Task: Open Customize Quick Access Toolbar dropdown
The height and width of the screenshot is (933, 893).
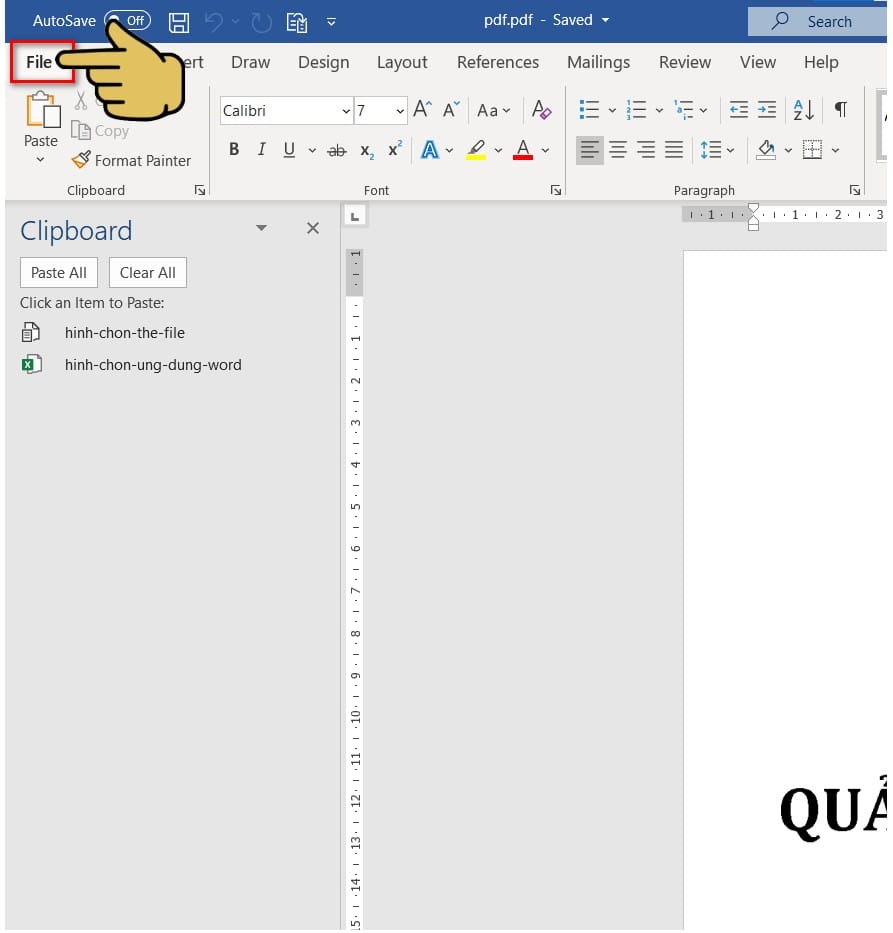Action: (x=331, y=23)
